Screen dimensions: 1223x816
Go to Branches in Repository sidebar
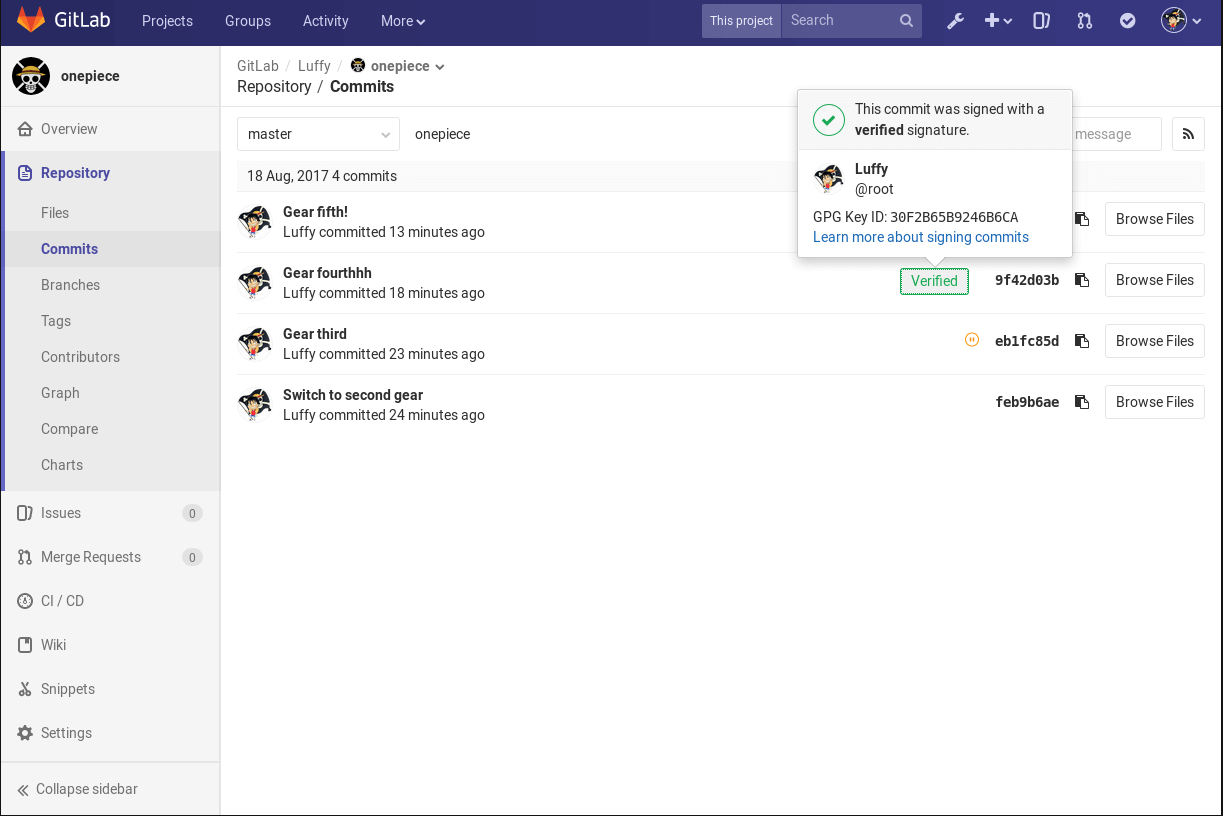coord(70,285)
